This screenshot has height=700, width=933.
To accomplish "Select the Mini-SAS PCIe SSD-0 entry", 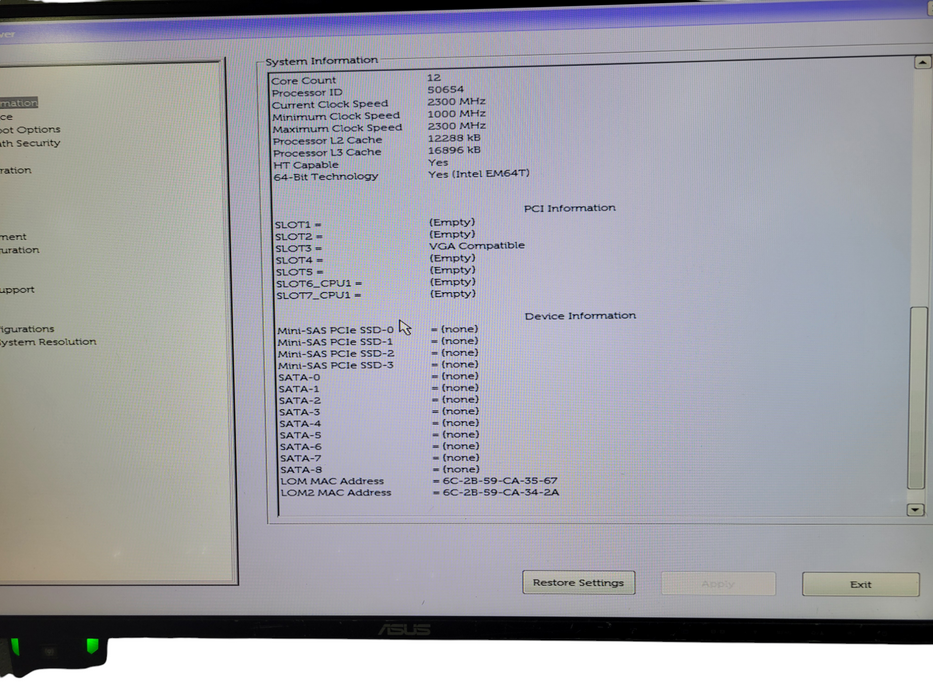I will [380, 329].
